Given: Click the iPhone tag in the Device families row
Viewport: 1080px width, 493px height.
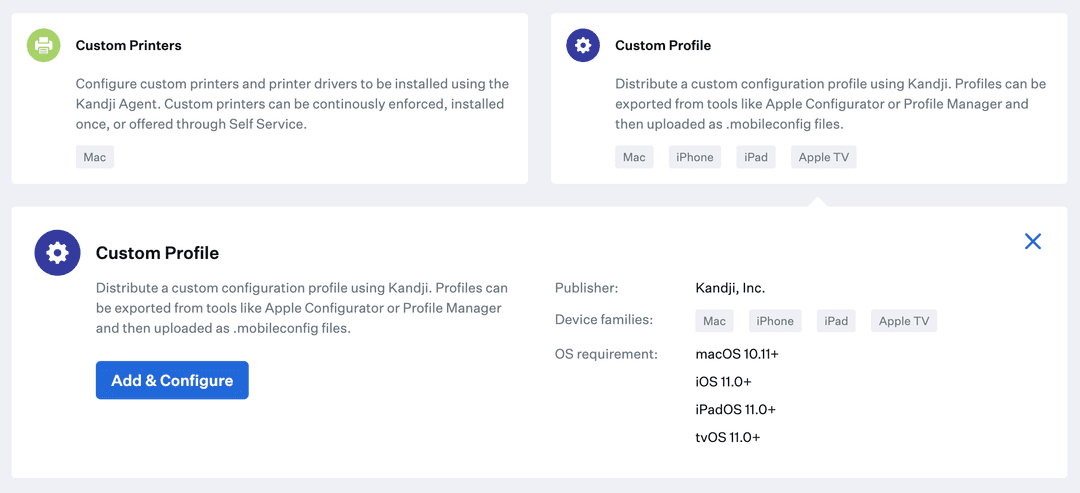Looking at the screenshot, I should [x=776, y=321].
